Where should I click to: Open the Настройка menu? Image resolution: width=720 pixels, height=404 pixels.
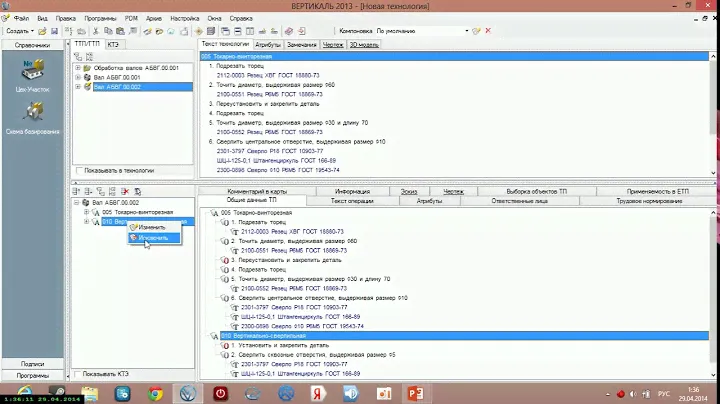pyautogui.click(x=184, y=18)
